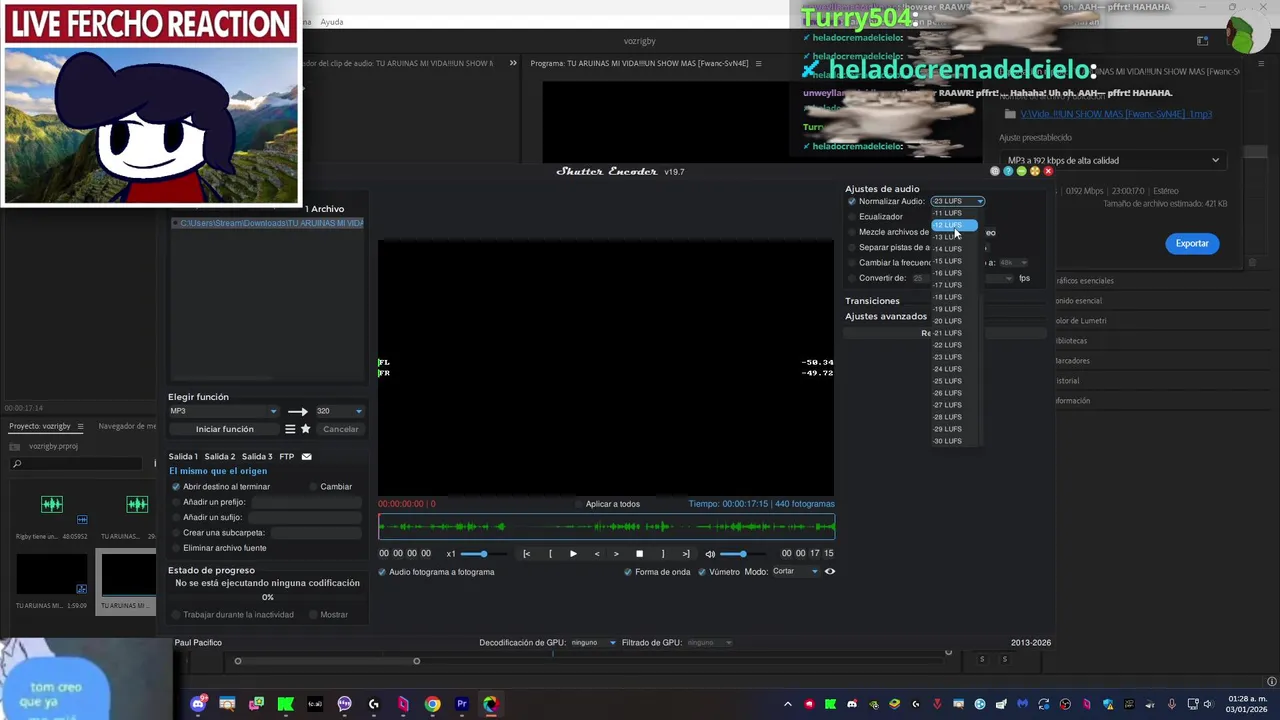Viewport: 1280px width, 720px height.
Task: Open Google Chrome from the taskbar
Action: pos(432,704)
